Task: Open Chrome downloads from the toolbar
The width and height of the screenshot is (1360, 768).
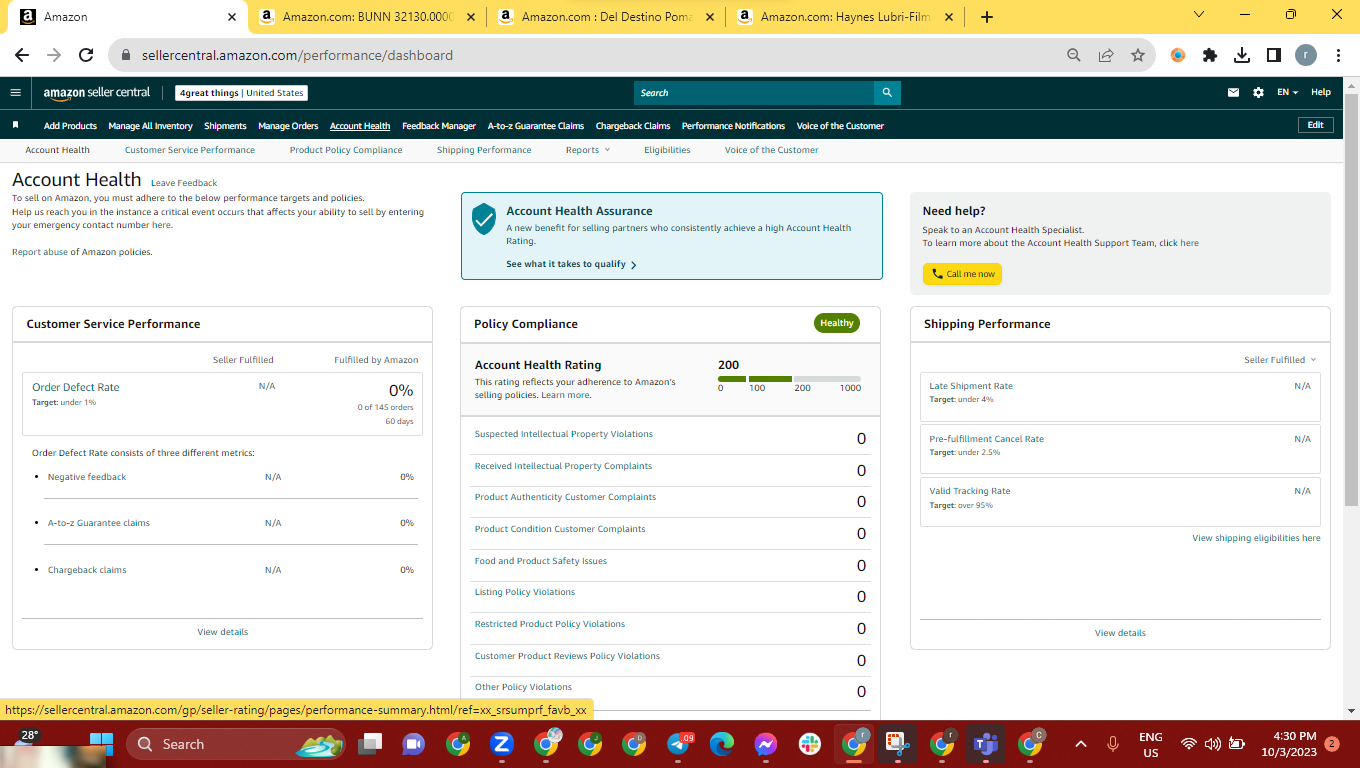Action: (1242, 55)
